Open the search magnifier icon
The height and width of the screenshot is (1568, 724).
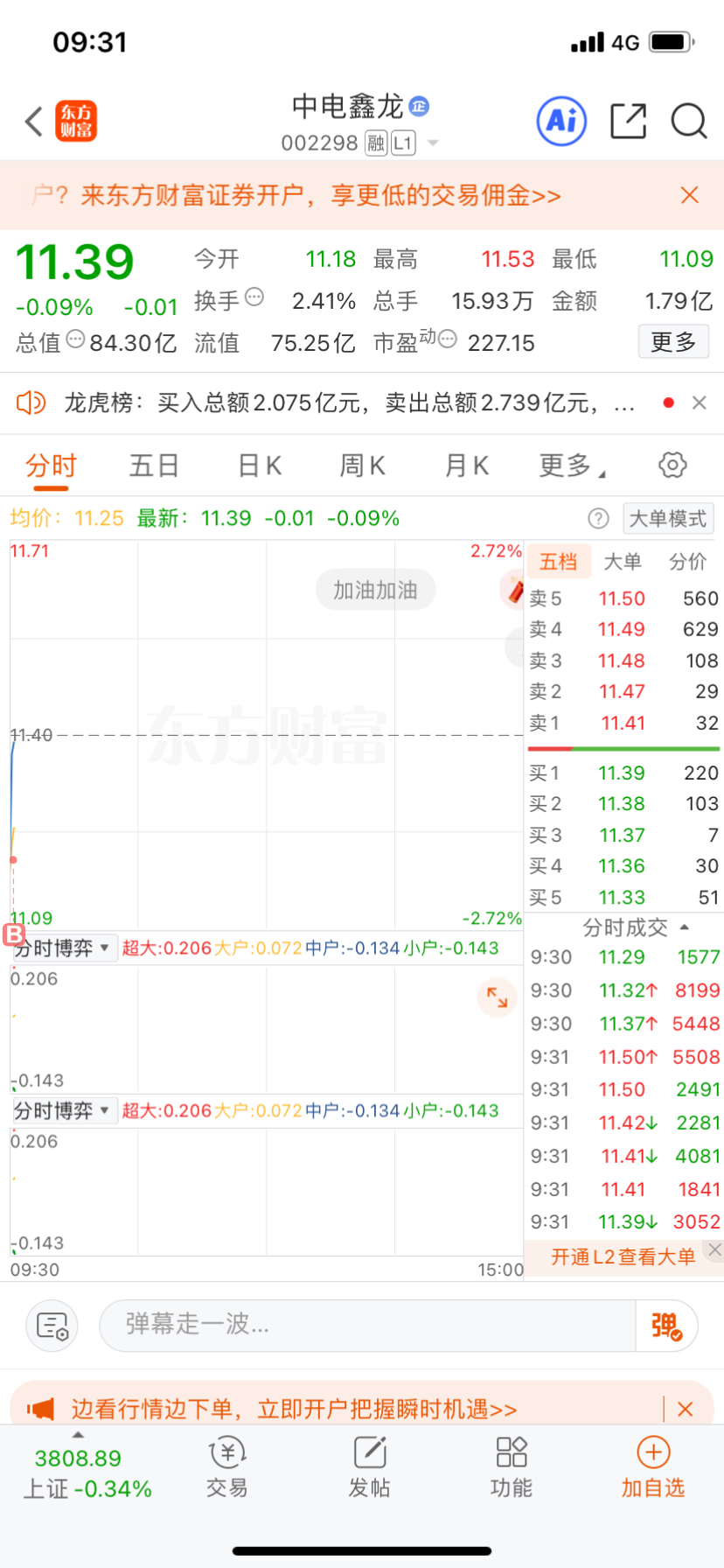(x=689, y=121)
